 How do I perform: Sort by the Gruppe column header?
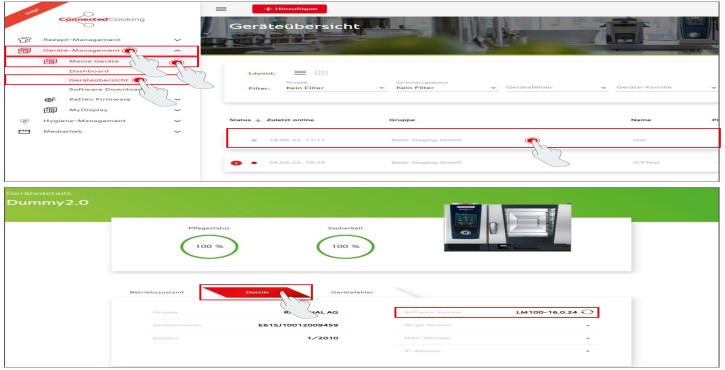pyautogui.click(x=402, y=120)
